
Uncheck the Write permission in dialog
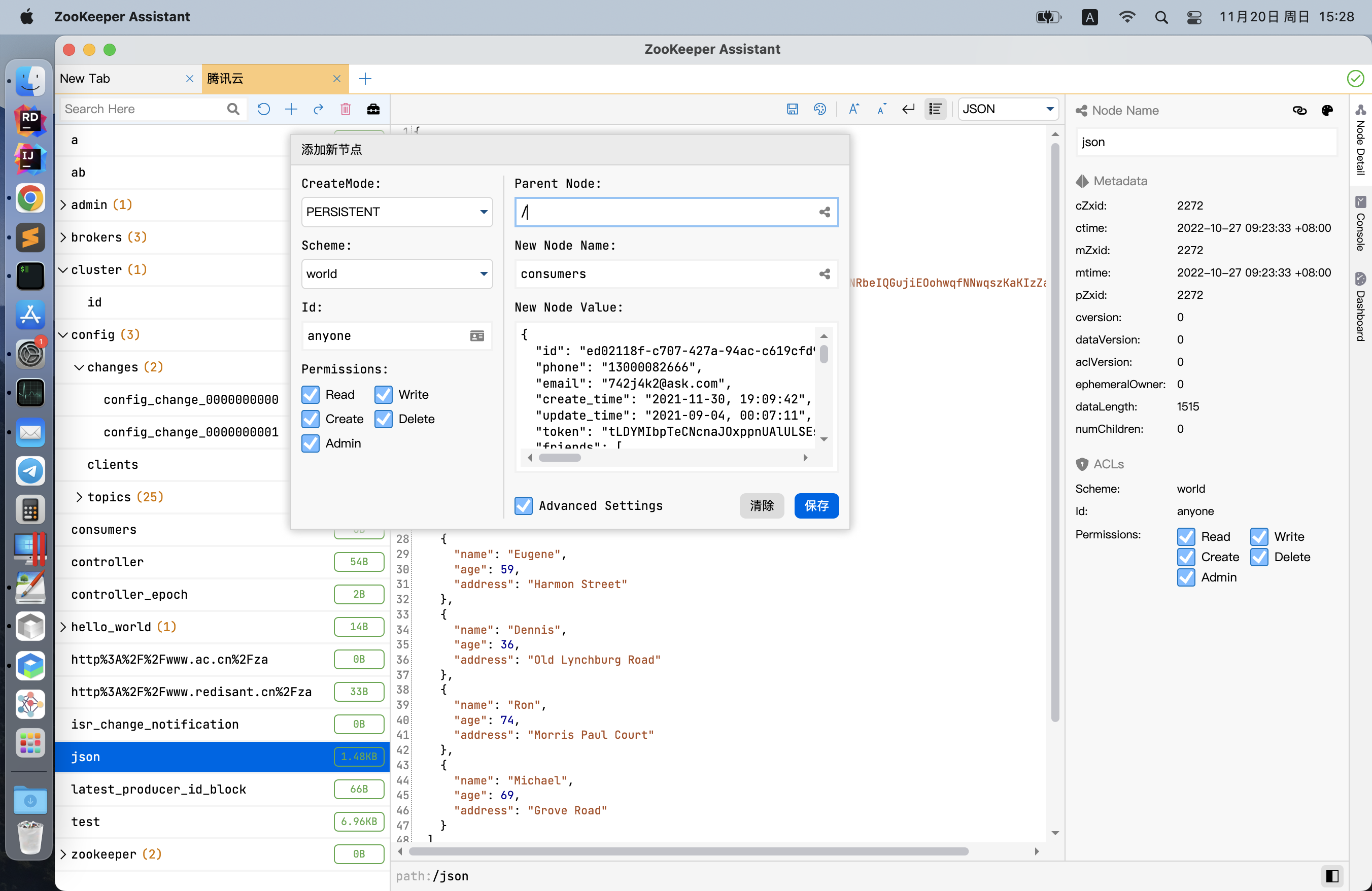point(384,394)
